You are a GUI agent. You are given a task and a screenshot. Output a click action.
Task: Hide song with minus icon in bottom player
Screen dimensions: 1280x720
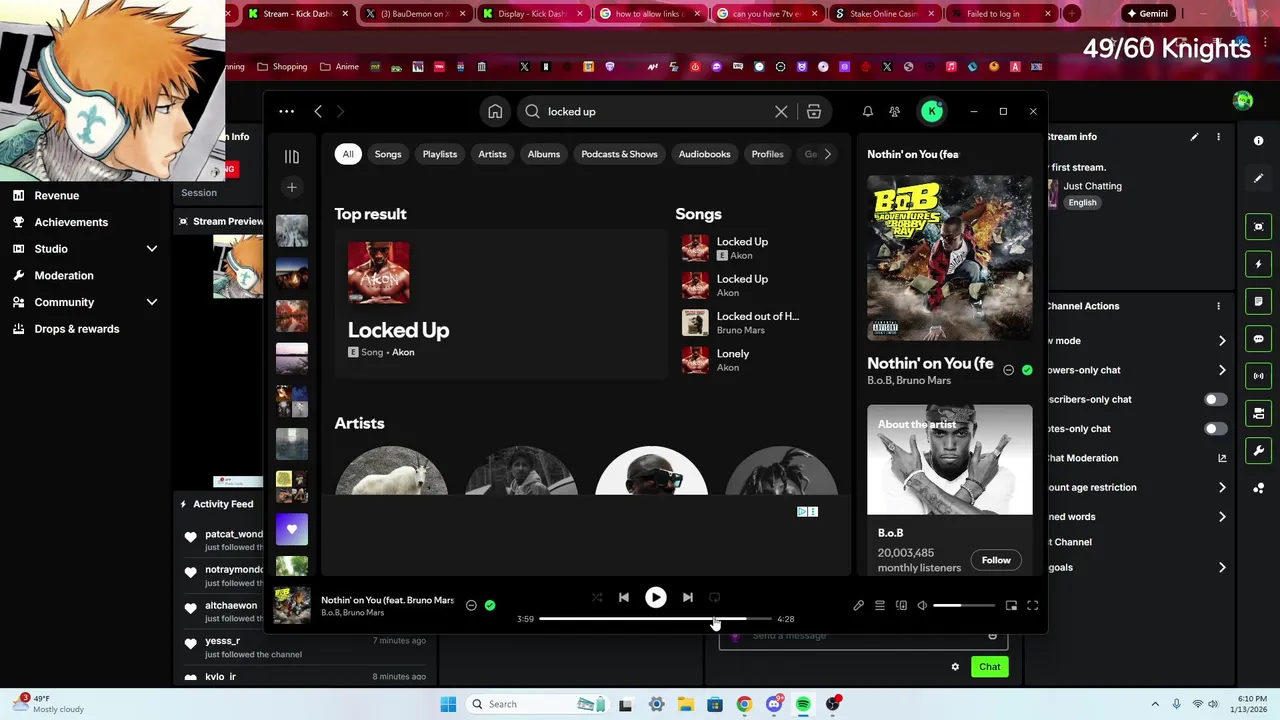[x=471, y=605]
